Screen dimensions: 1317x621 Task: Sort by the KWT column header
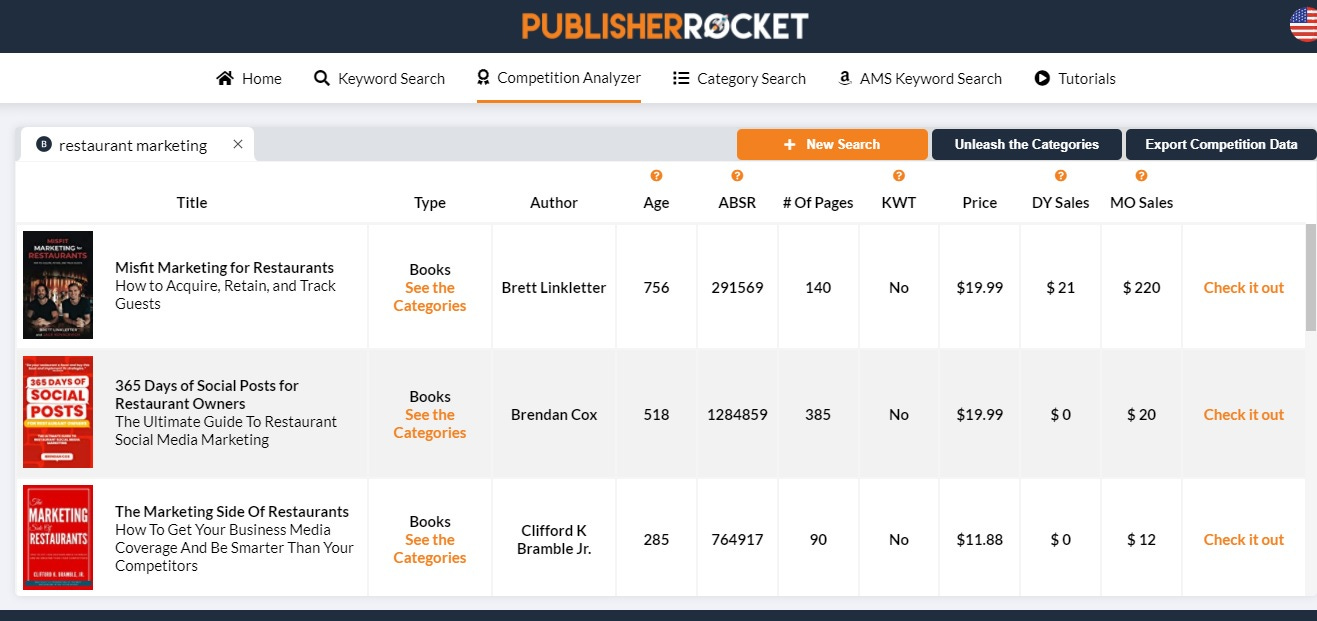point(899,202)
